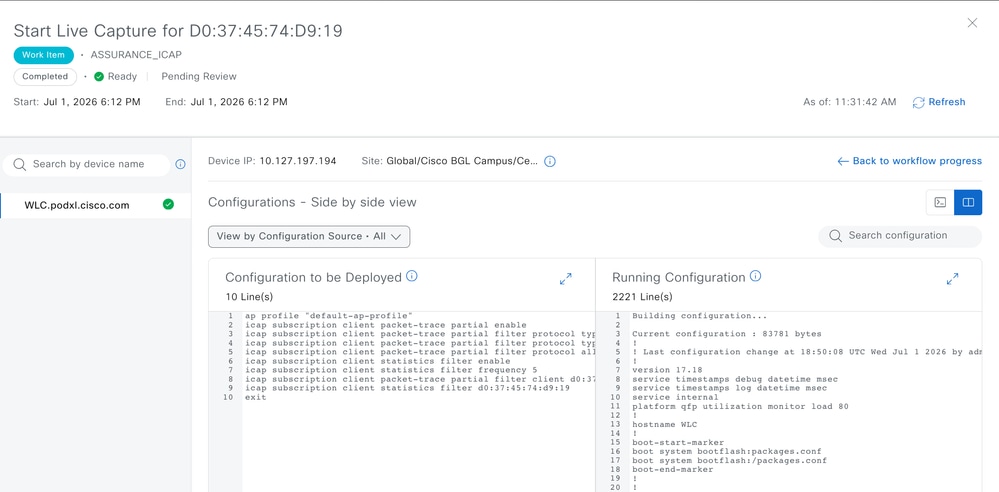Click the boot-start-marker line
This screenshot has width=999, height=492.
(677, 442)
